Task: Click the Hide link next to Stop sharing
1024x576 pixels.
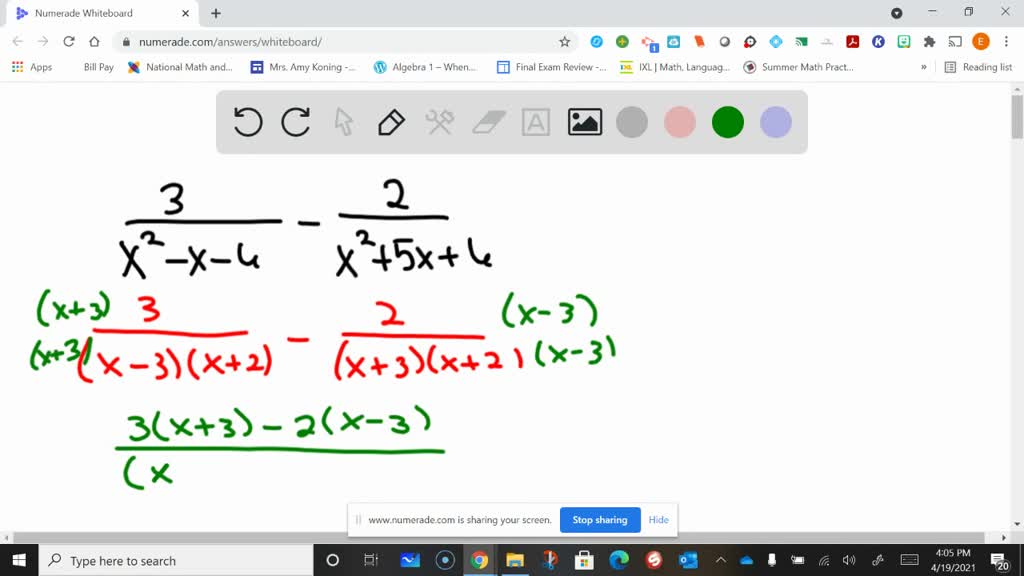Action: (x=658, y=520)
